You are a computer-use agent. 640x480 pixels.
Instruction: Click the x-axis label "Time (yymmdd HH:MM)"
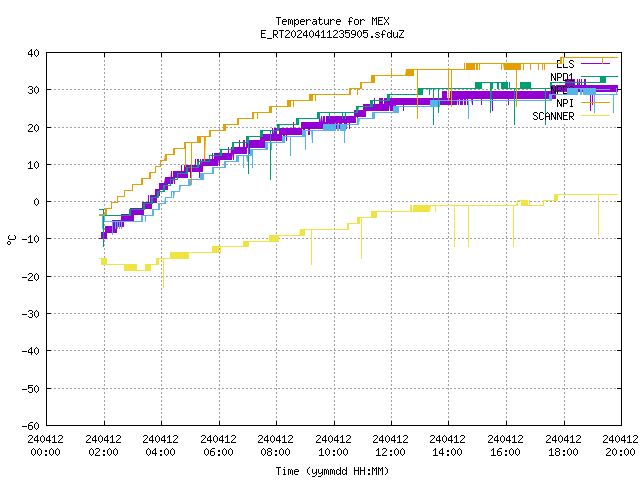(x=332, y=471)
